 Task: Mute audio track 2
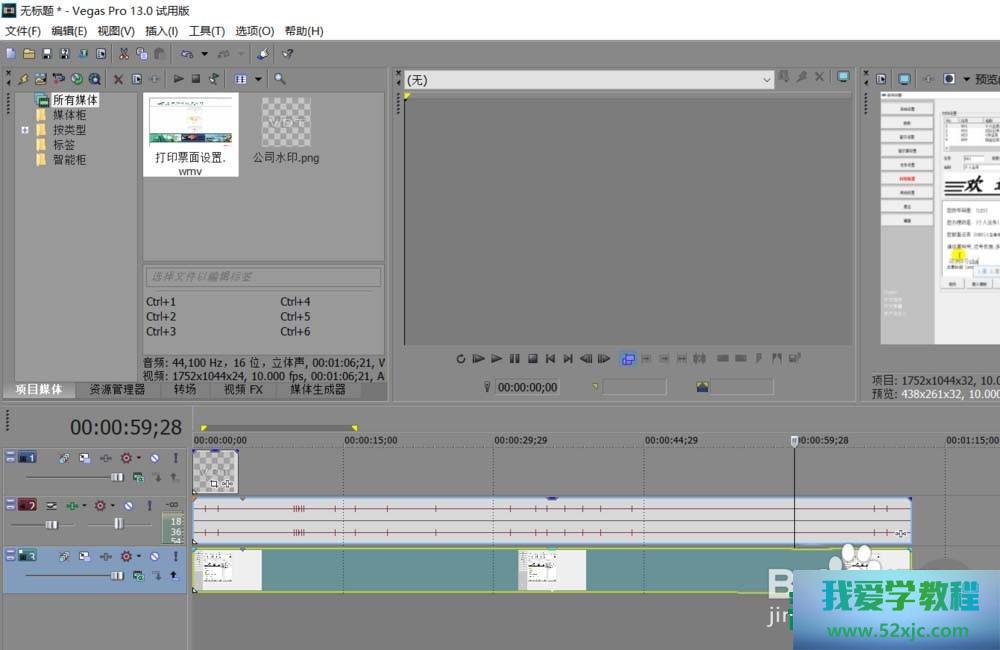(129, 506)
